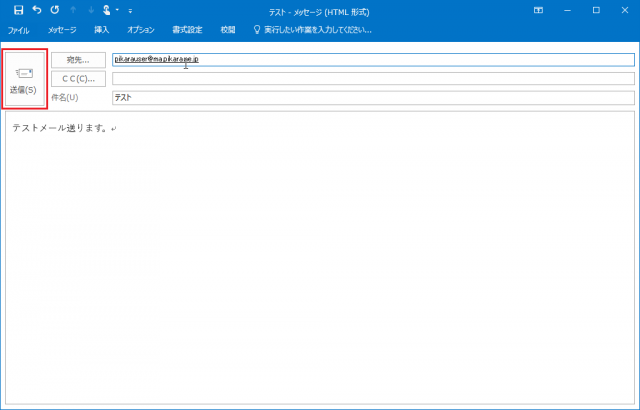Open the Ribbon Display Options icon
Viewport: 640px width, 410px height.
[539, 10]
